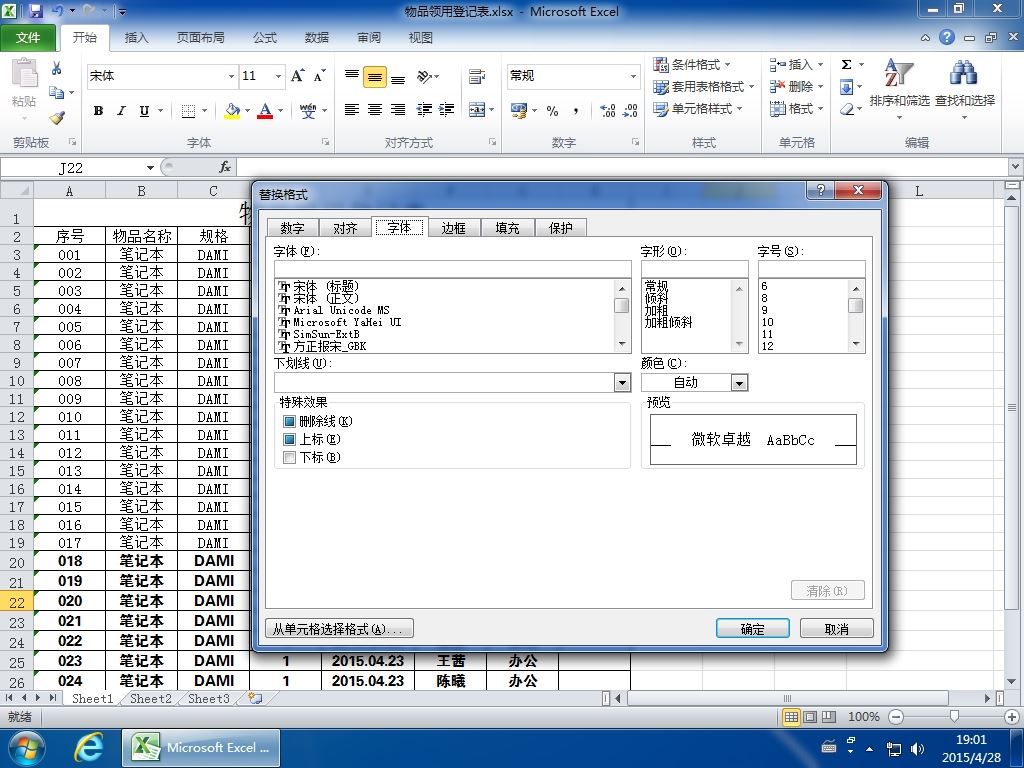Click the Sheet3 worksheet tab
This screenshot has height=768, width=1024.
(208, 699)
